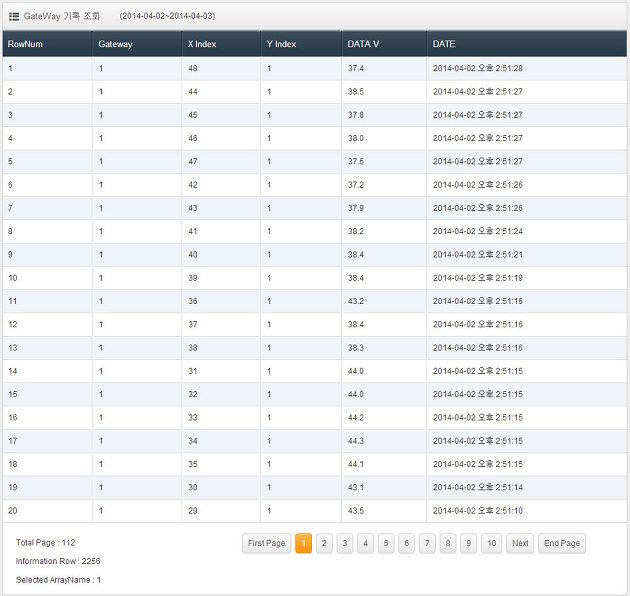Open page 7 of results
This screenshot has height=596, width=630.
427,543
